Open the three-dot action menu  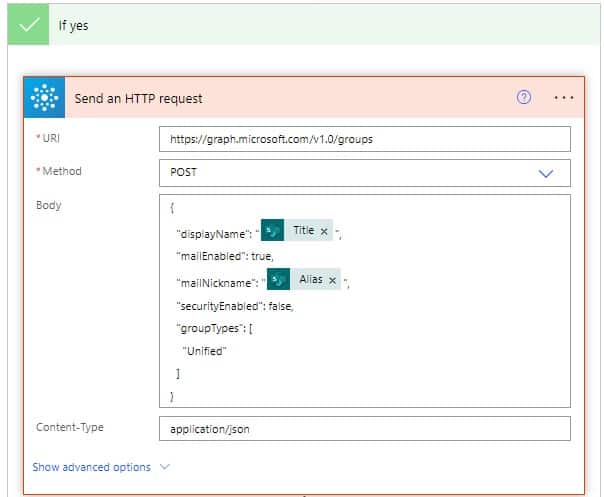pyautogui.click(x=564, y=97)
